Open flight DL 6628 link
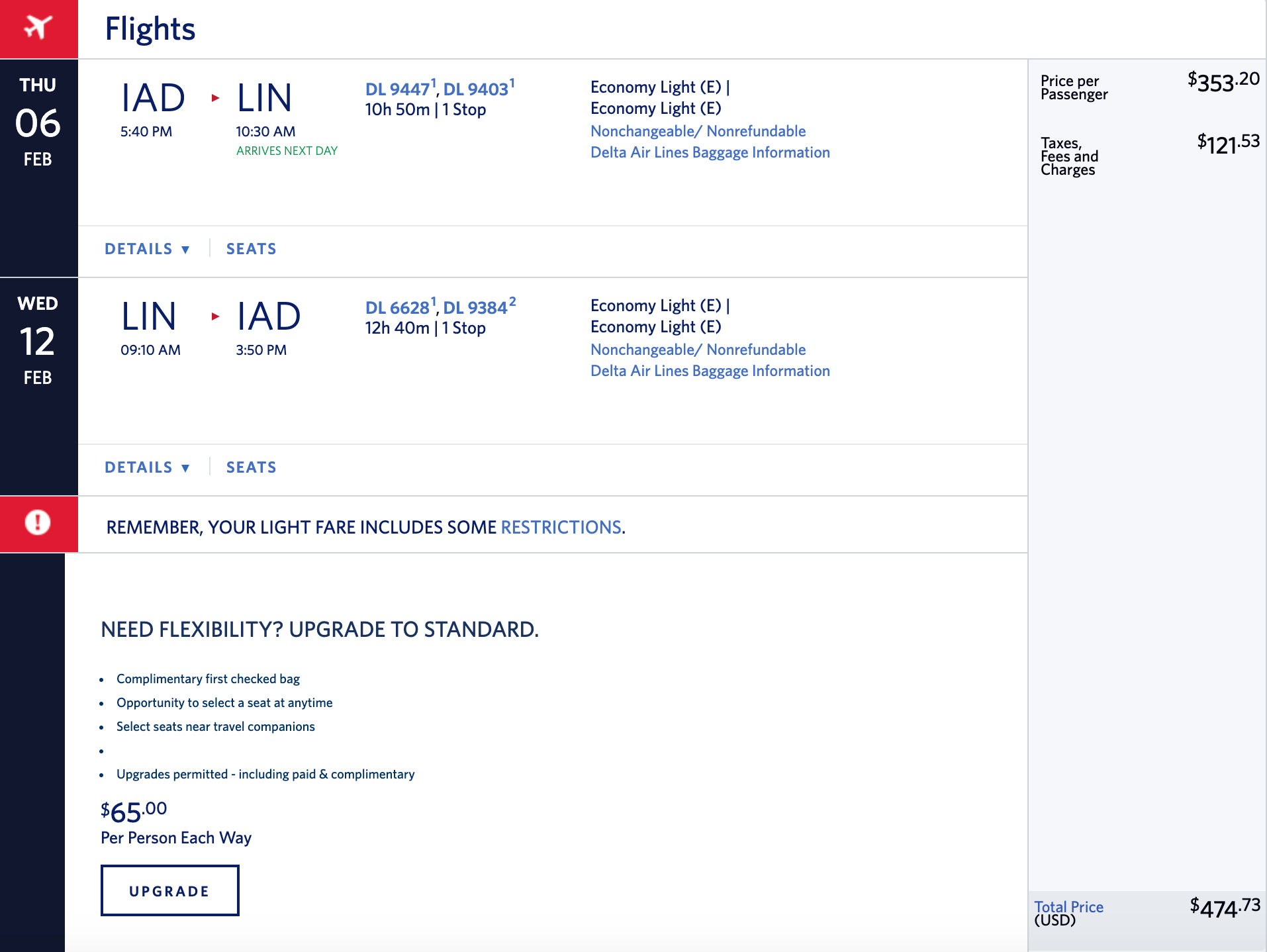 [x=397, y=308]
